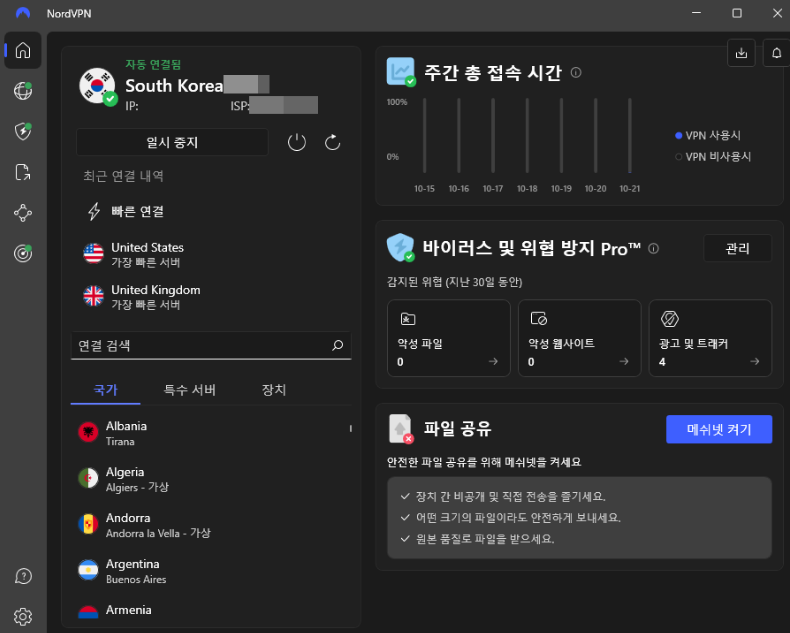Open the 광고 및 트래커 card

(710, 338)
